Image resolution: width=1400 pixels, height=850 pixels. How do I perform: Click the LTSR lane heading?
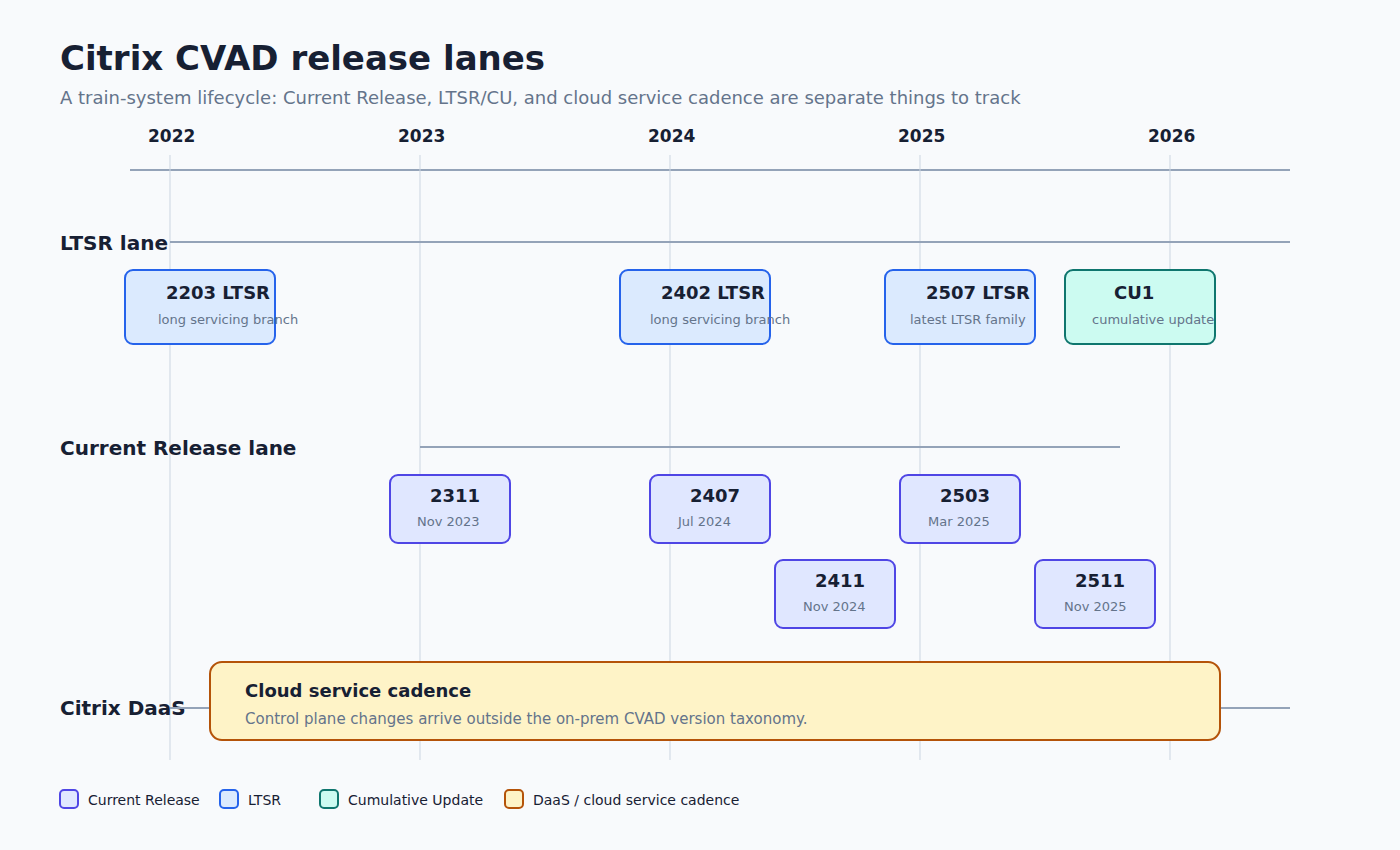pyautogui.click(x=114, y=243)
